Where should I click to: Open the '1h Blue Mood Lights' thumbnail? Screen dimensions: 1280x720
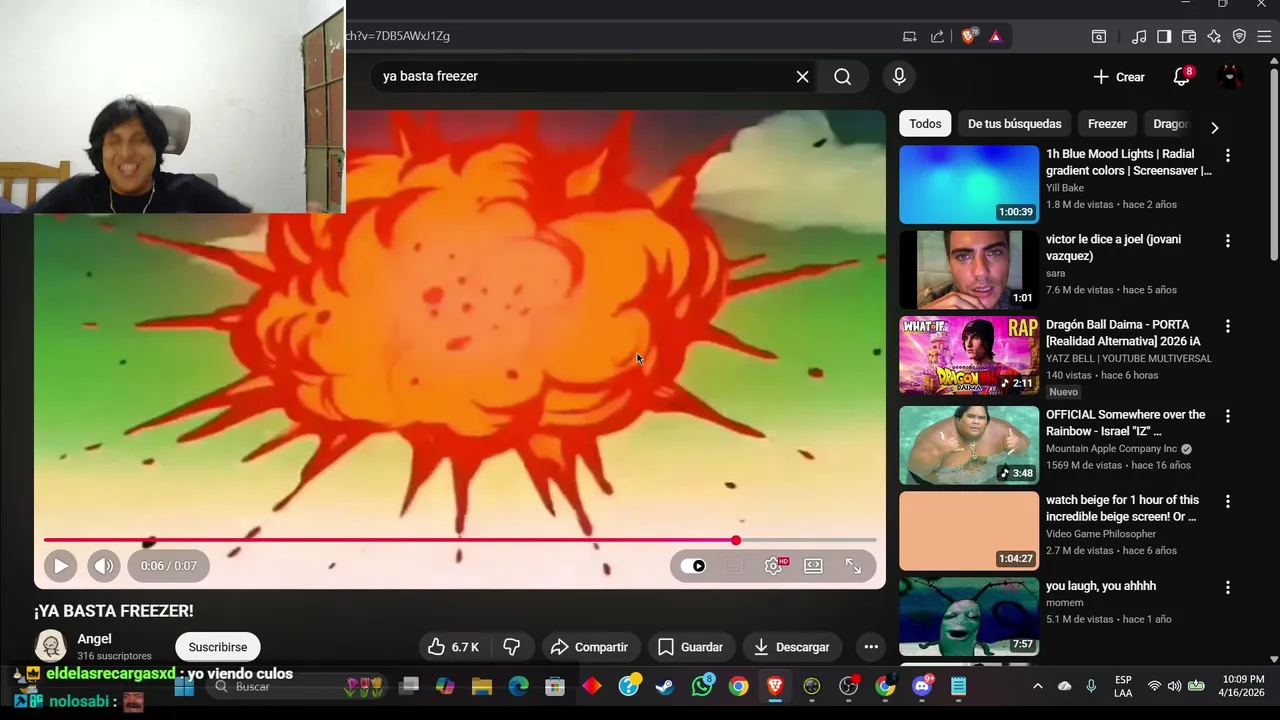tap(969, 185)
